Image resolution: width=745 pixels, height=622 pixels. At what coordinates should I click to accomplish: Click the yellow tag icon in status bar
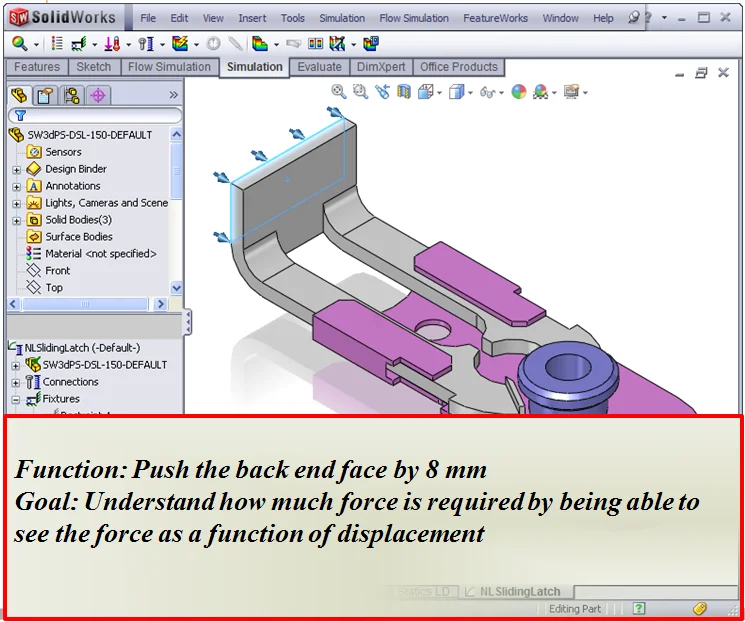[x=700, y=608]
